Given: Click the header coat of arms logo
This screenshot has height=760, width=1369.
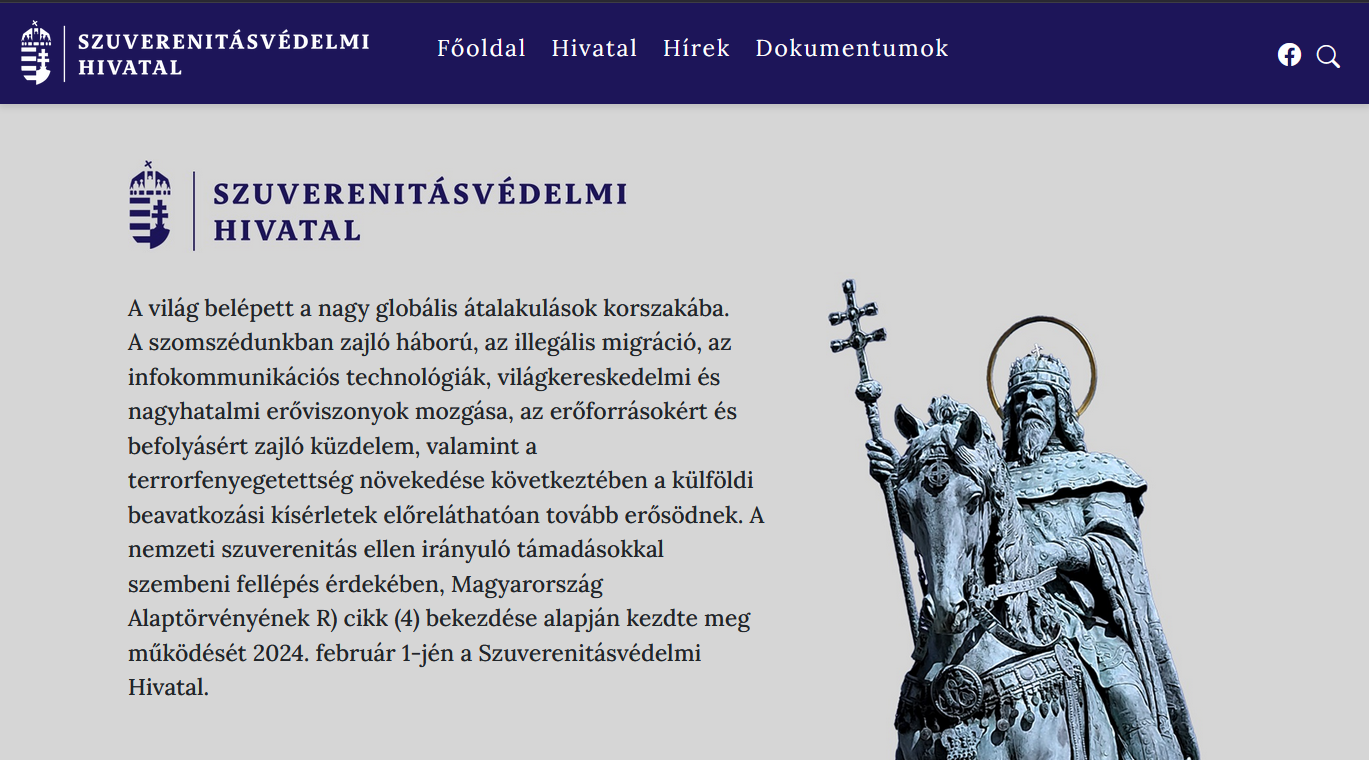Looking at the screenshot, I should [36, 52].
